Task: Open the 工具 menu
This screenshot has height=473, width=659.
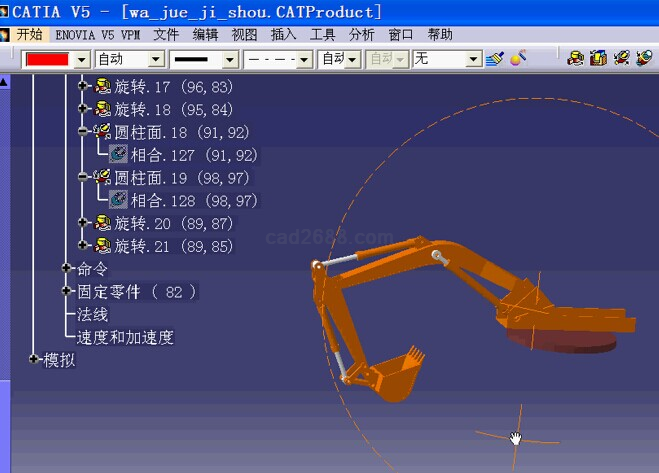Action: [323, 34]
